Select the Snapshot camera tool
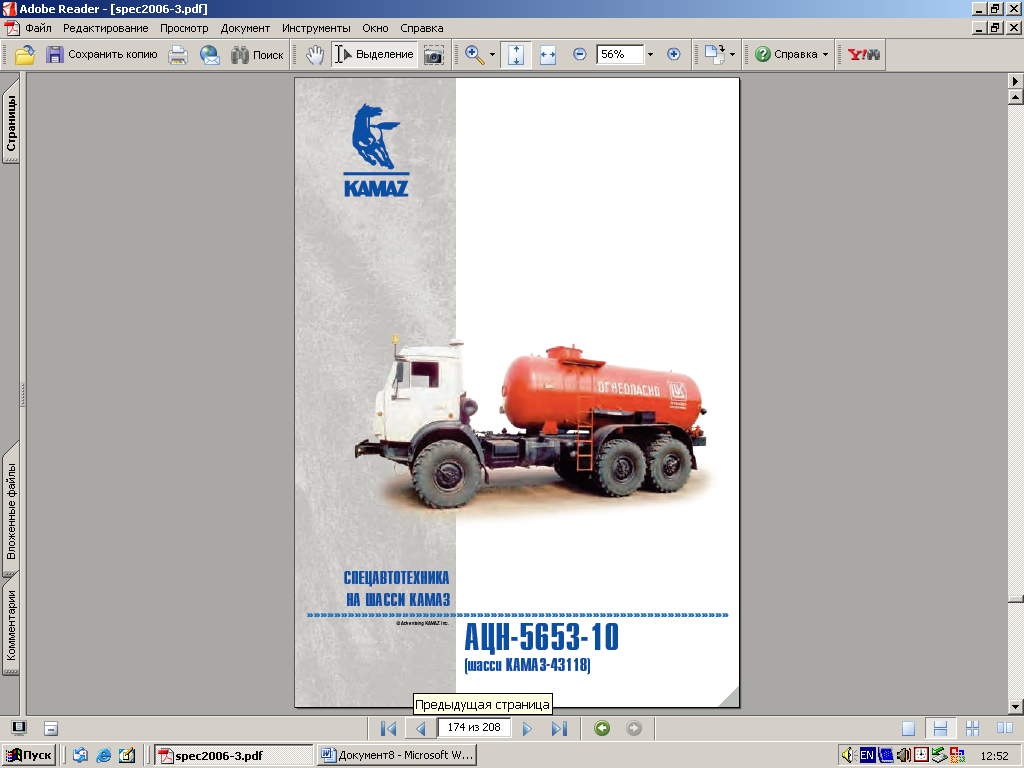 434,55
